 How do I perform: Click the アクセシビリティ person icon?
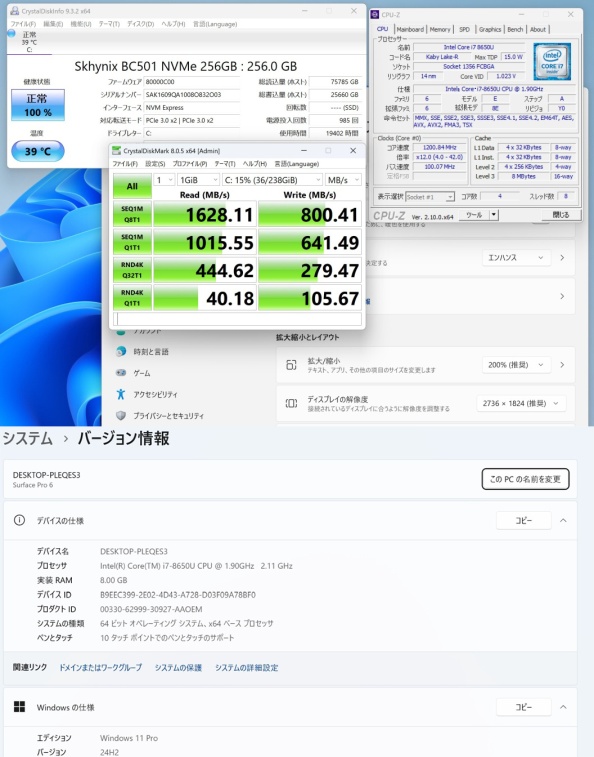(x=121, y=394)
